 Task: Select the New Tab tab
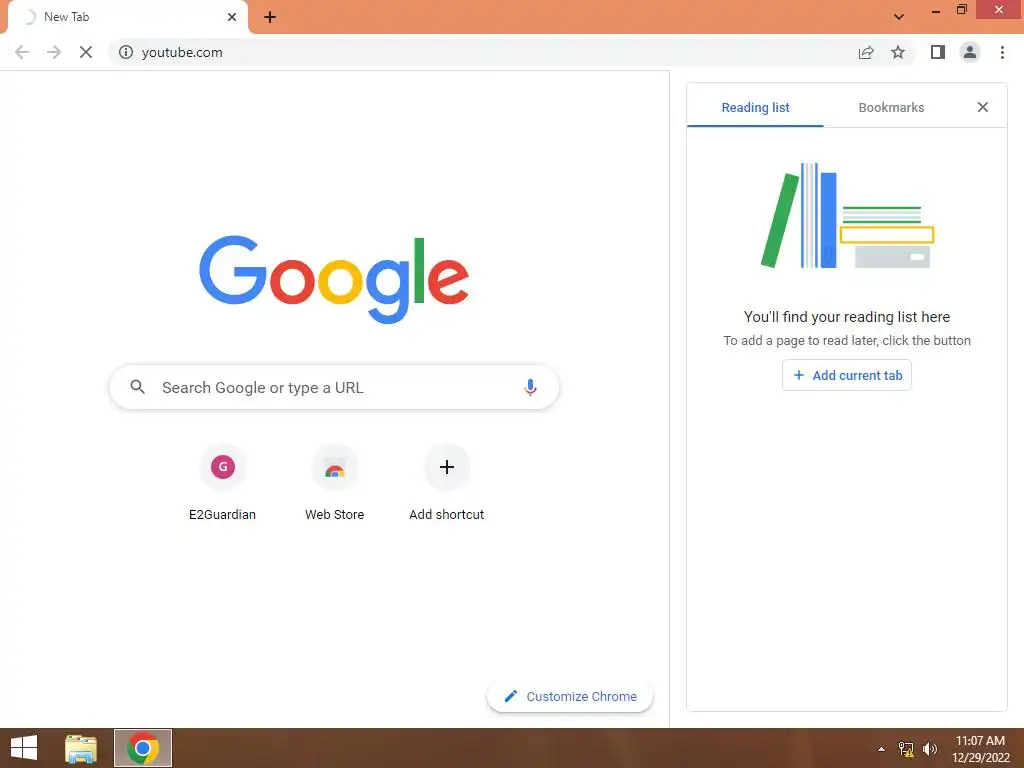point(128,17)
